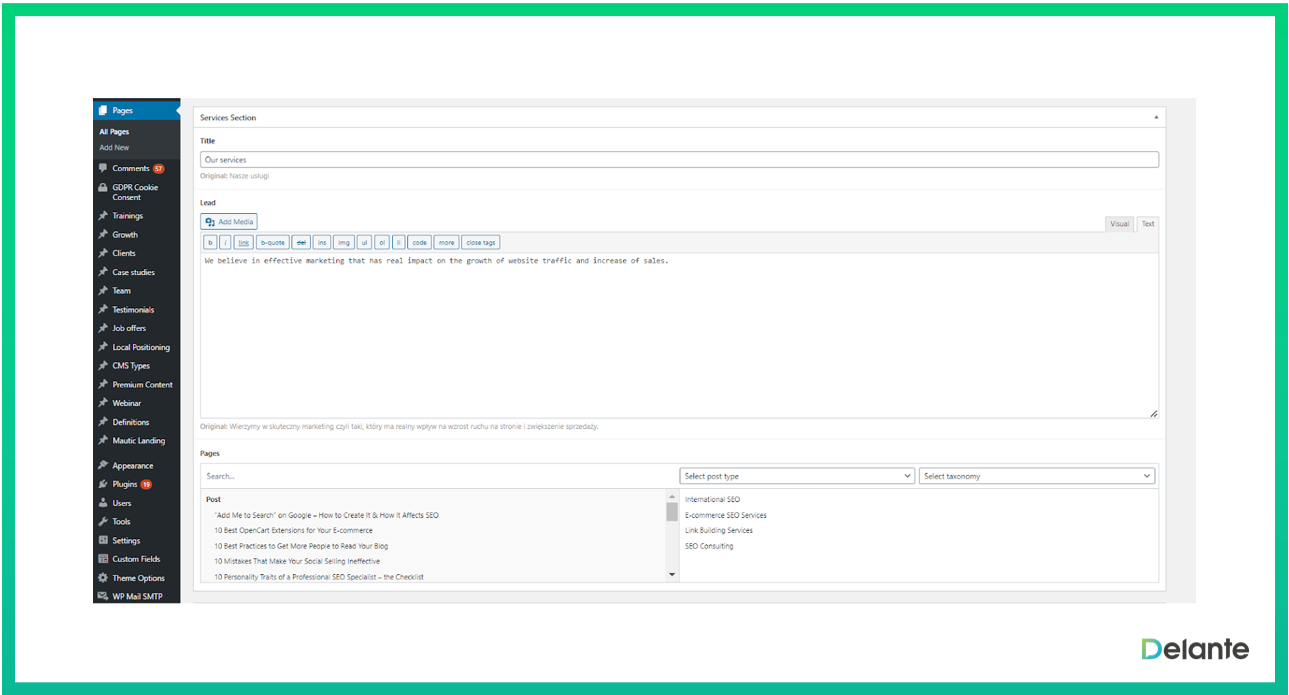Click the Appearance paintbrush icon
The width and height of the screenshot is (1289, 695).
(103, 466)
